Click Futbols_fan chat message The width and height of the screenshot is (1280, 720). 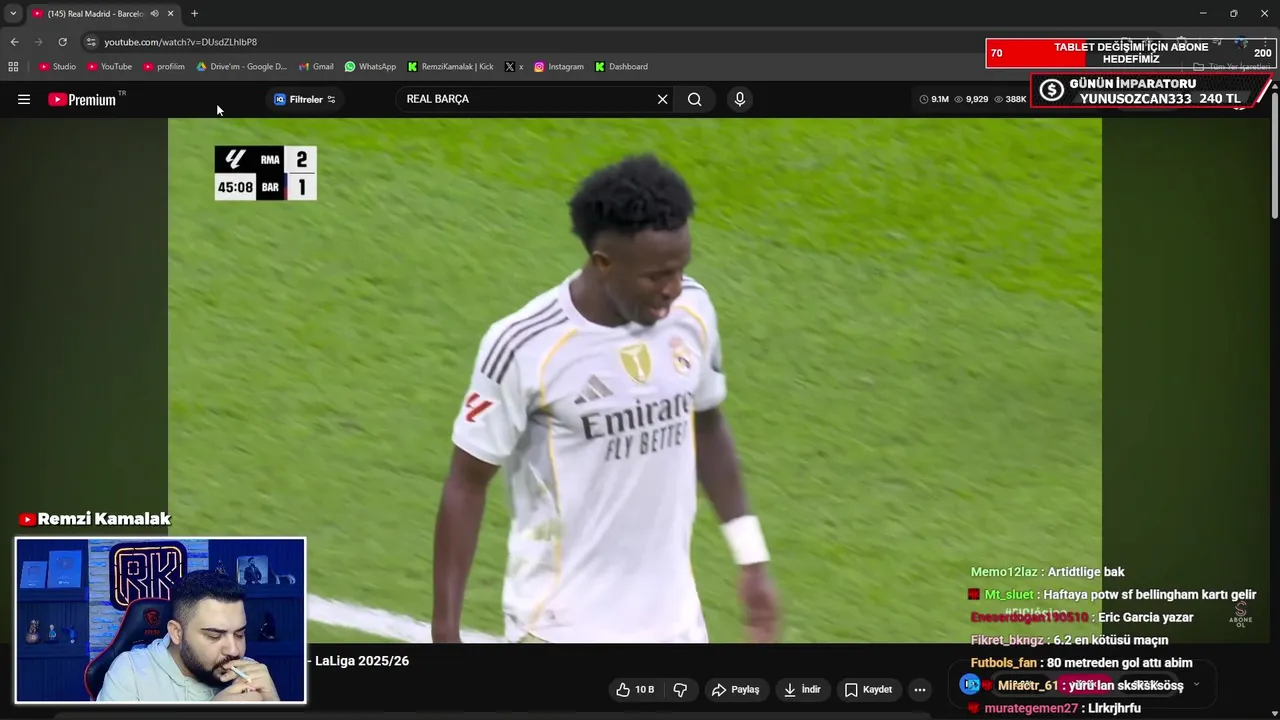pyautogui.click(x=1081, y=663)
